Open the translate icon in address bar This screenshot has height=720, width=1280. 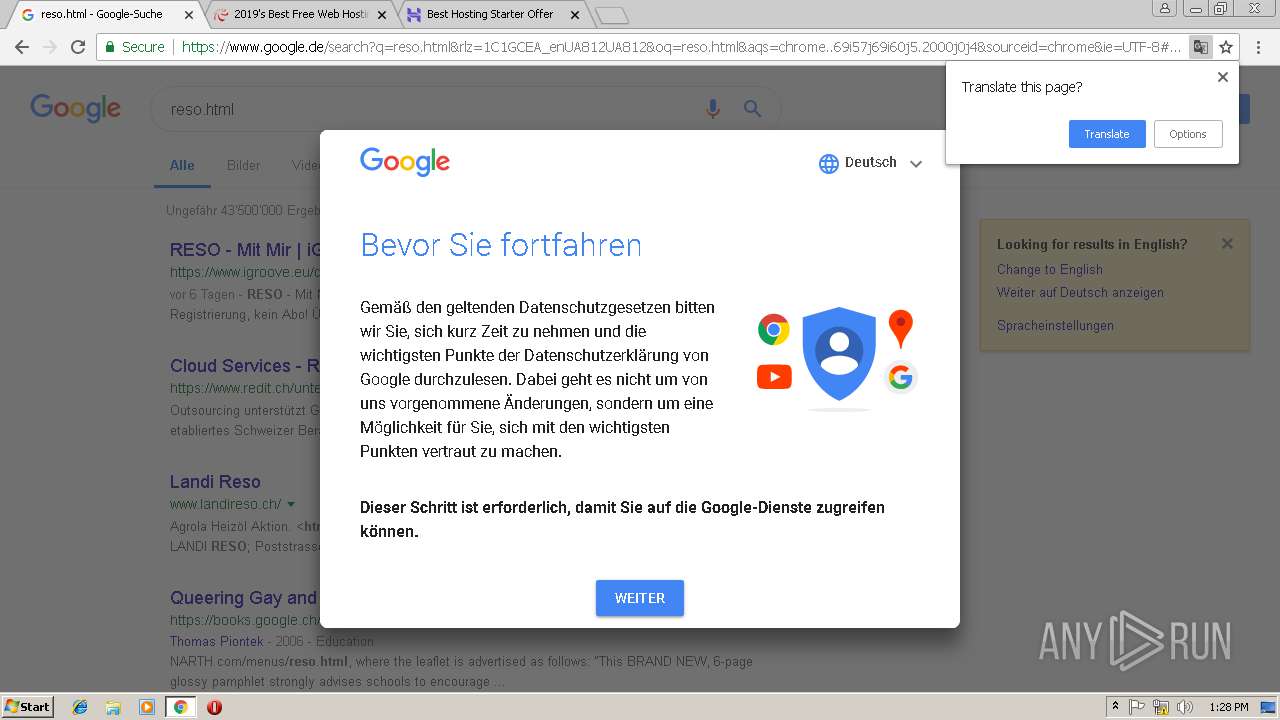click(x=1200, y=47)
